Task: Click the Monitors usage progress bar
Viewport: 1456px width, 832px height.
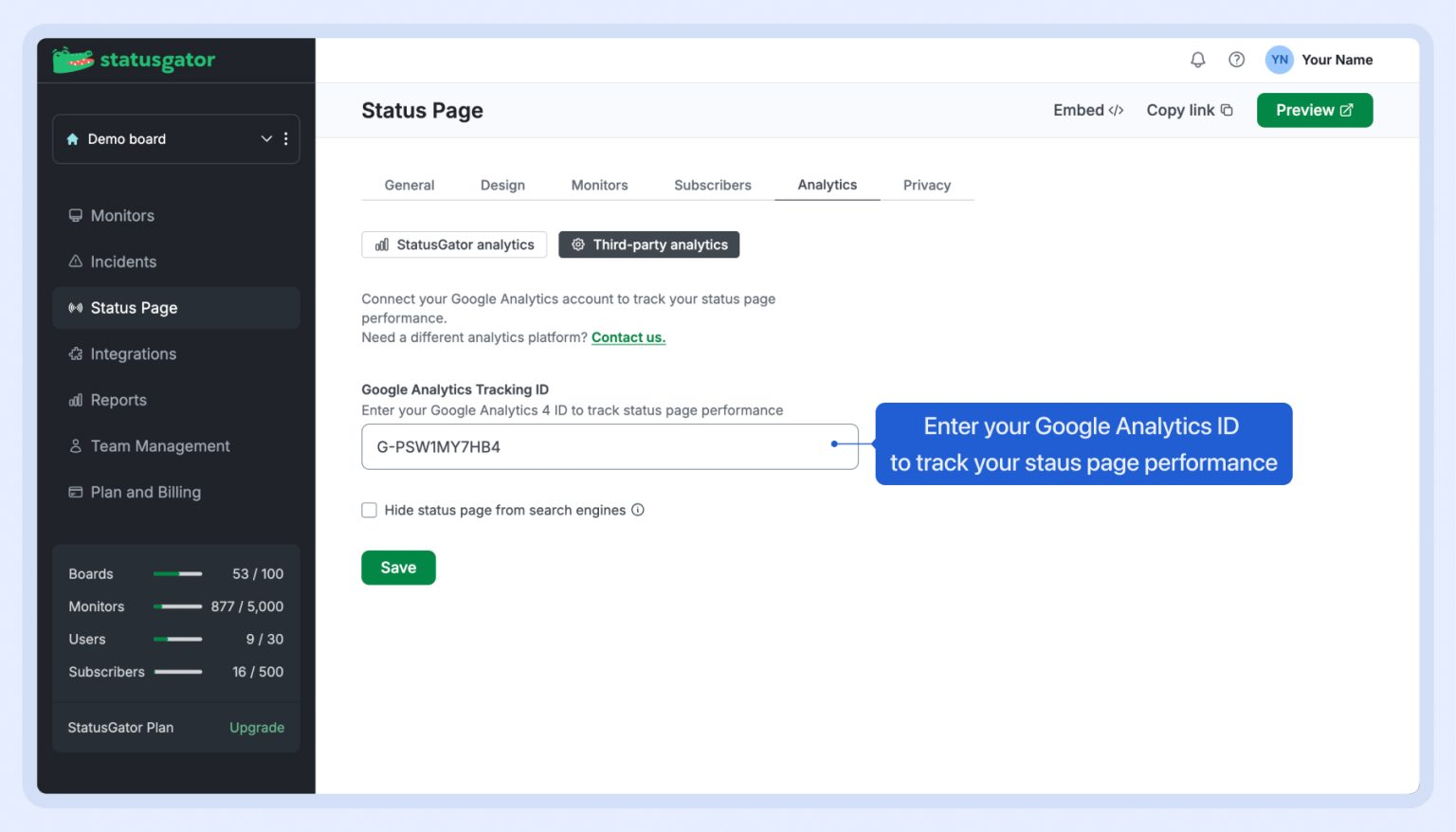Action: (178, 606)
